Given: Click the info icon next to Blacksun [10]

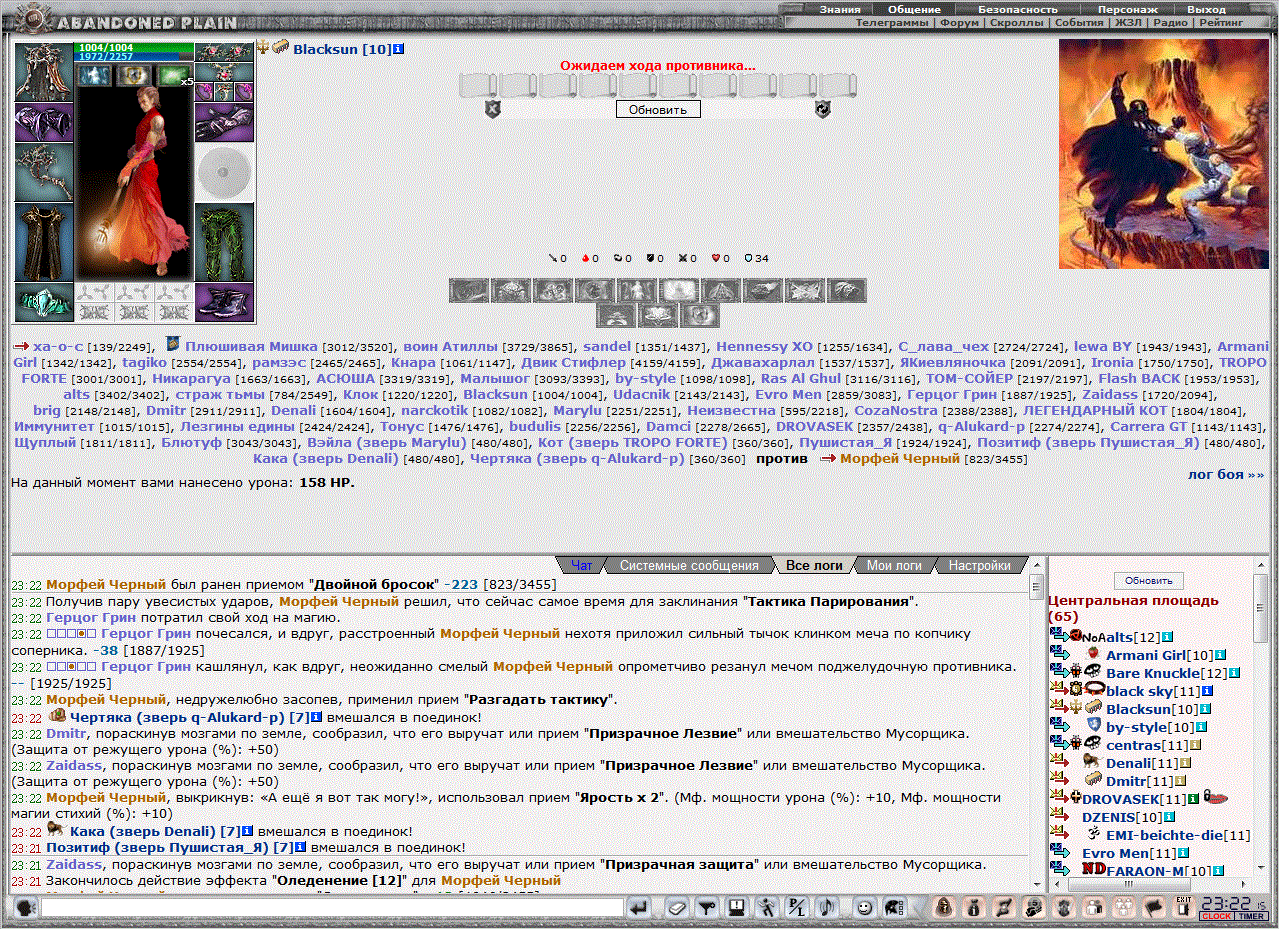Looking at the screenshot, I should (x=399, y=48).
